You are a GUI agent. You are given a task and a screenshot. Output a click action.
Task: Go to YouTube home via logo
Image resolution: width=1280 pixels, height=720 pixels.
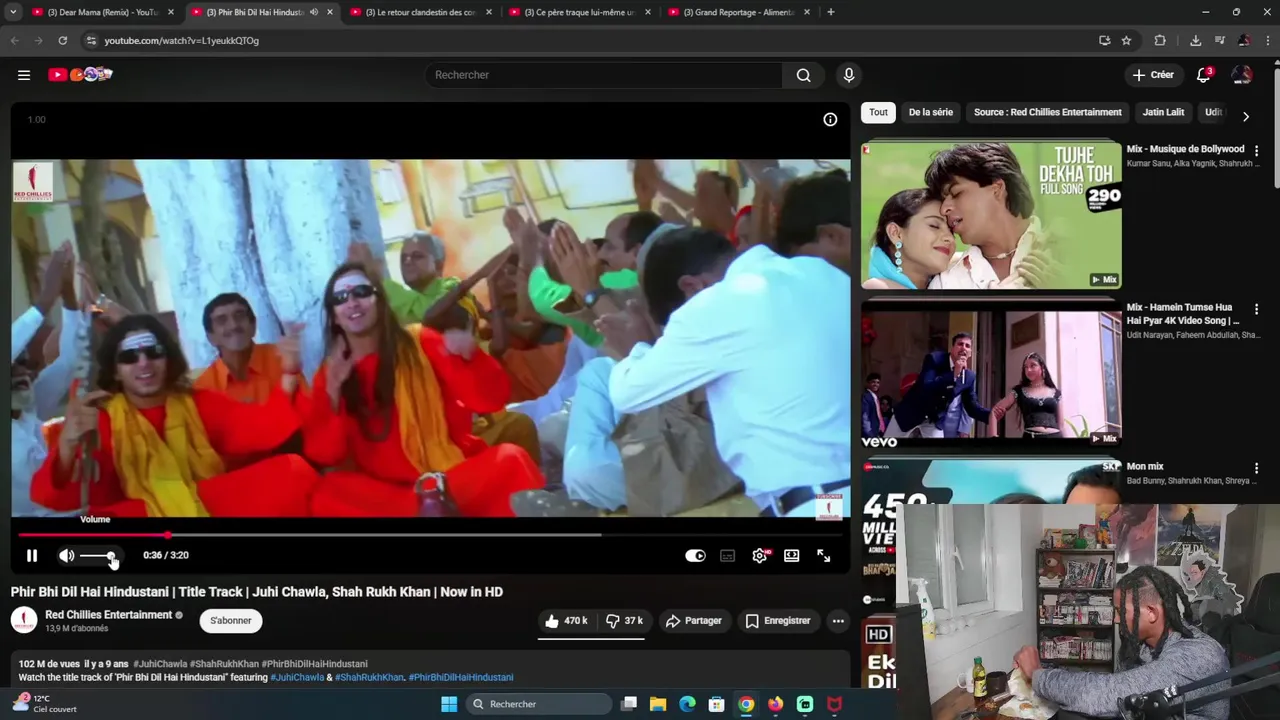(80, 75)
